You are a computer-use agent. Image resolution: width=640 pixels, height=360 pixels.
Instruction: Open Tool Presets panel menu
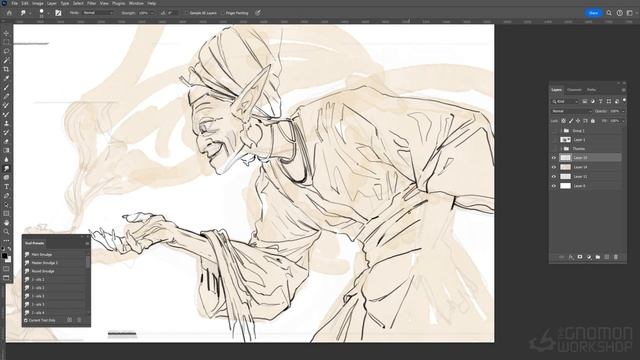pyautogui.click(x=87, y=243)
